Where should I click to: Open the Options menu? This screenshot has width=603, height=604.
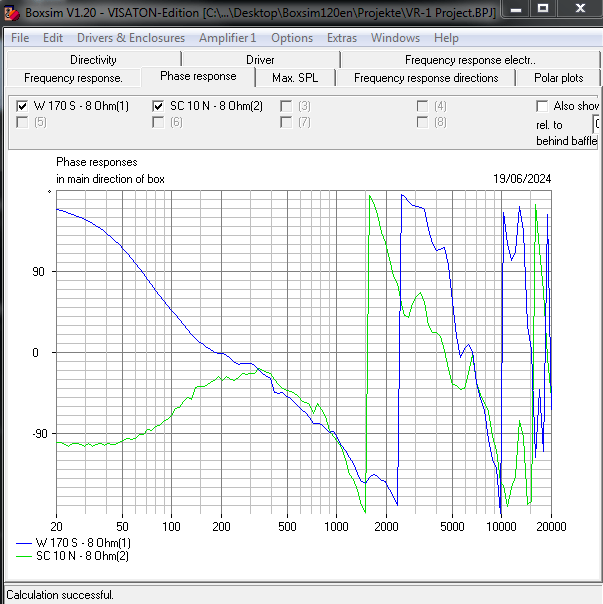[x=292, y=38]
